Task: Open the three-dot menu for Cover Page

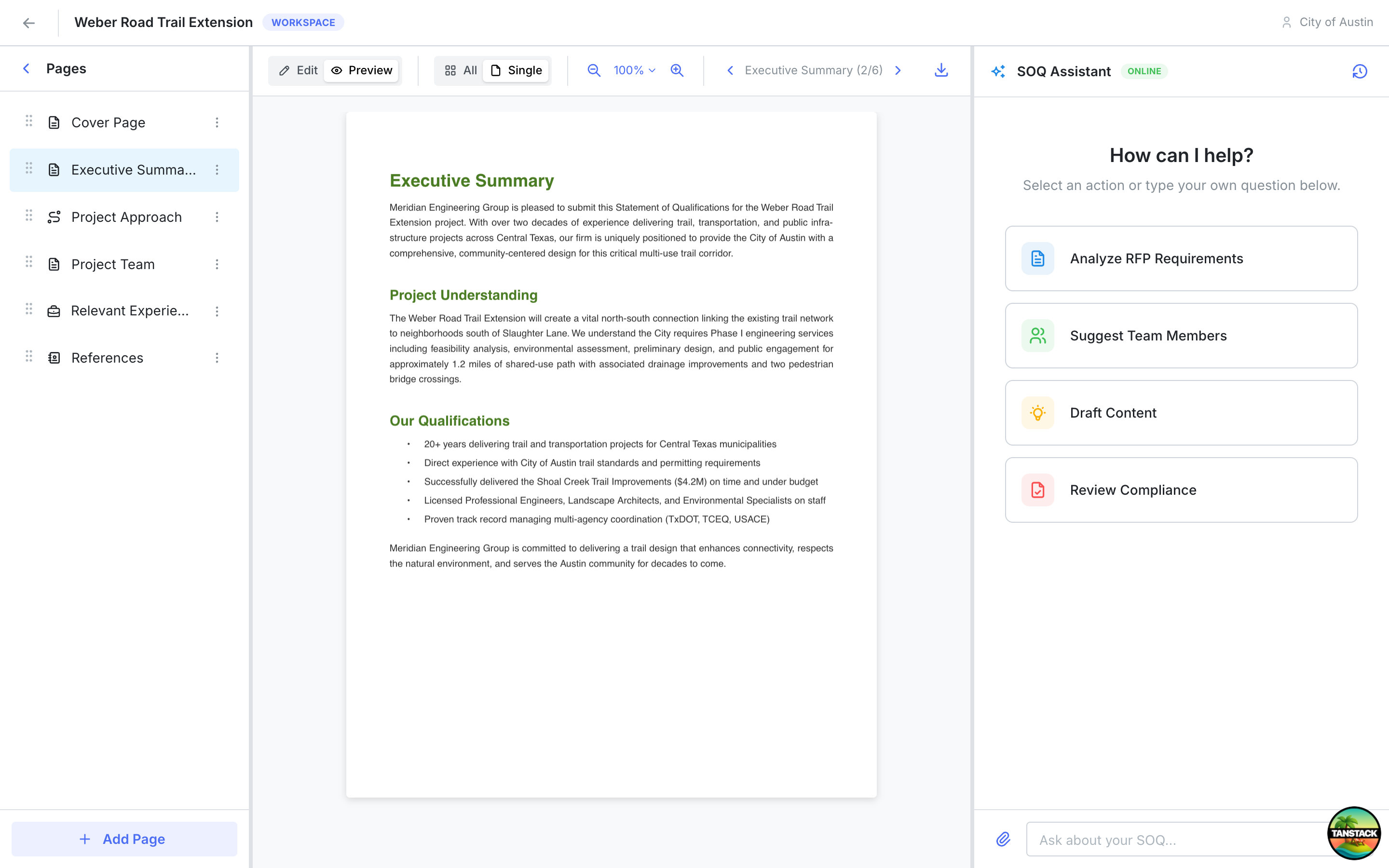Action: [217, 122]
